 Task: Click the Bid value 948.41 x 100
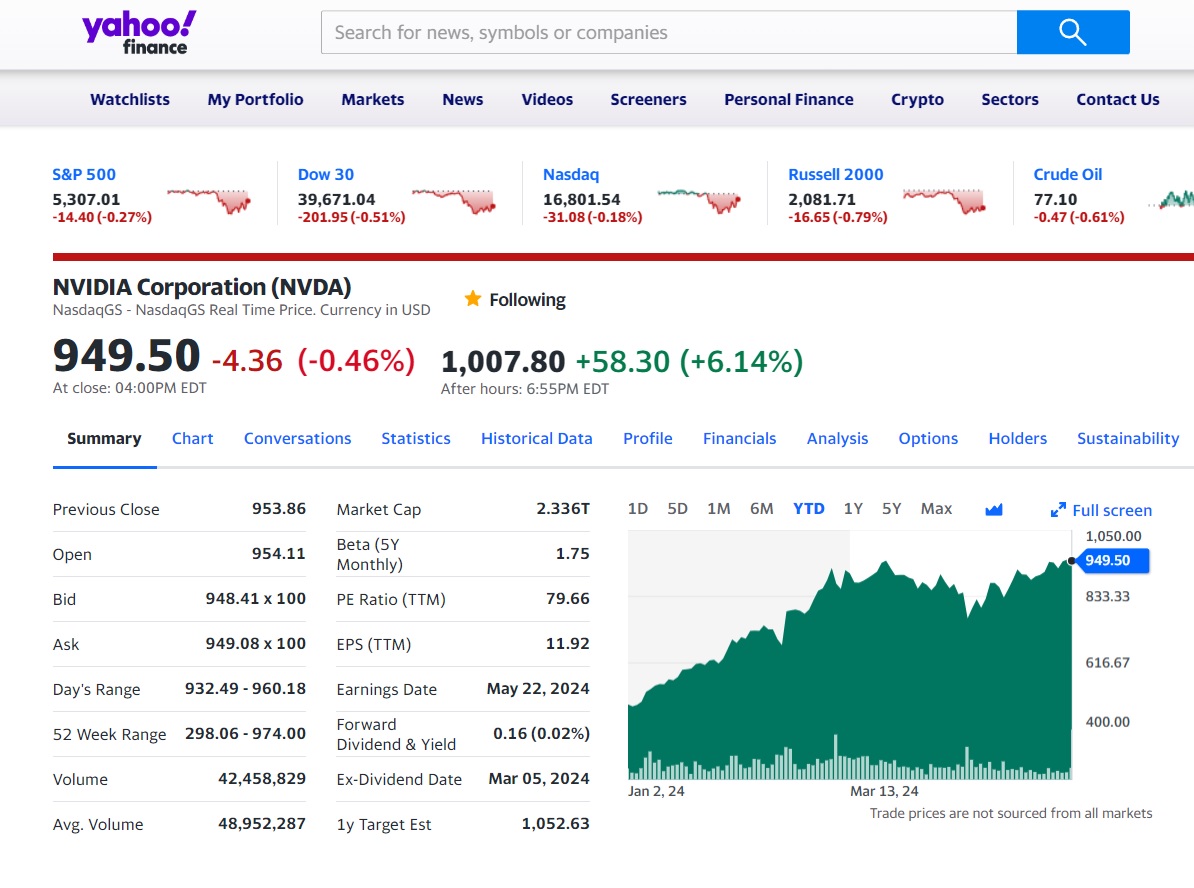(256, 599)
